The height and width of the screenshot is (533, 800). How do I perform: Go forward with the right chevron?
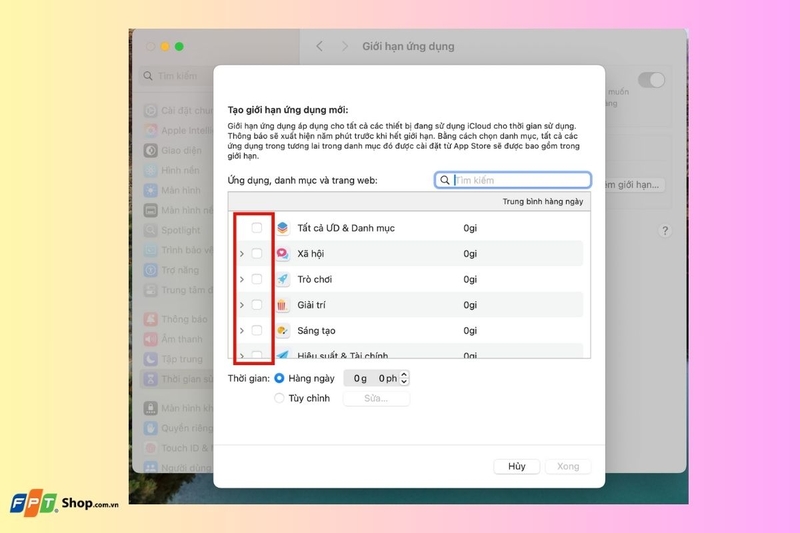pos(344,46)
